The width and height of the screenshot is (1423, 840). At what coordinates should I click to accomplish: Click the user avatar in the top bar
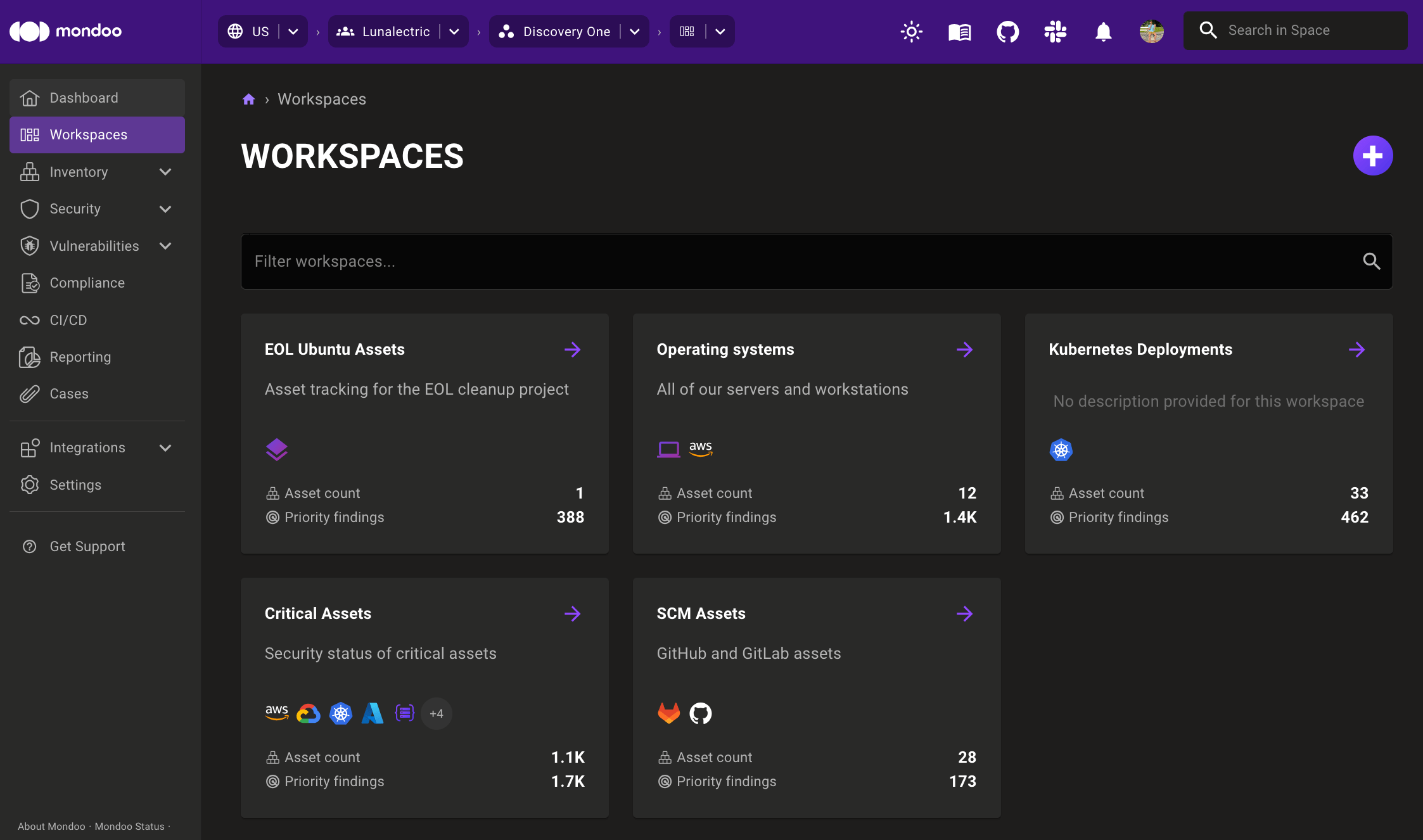click(x=1152, y=31)
